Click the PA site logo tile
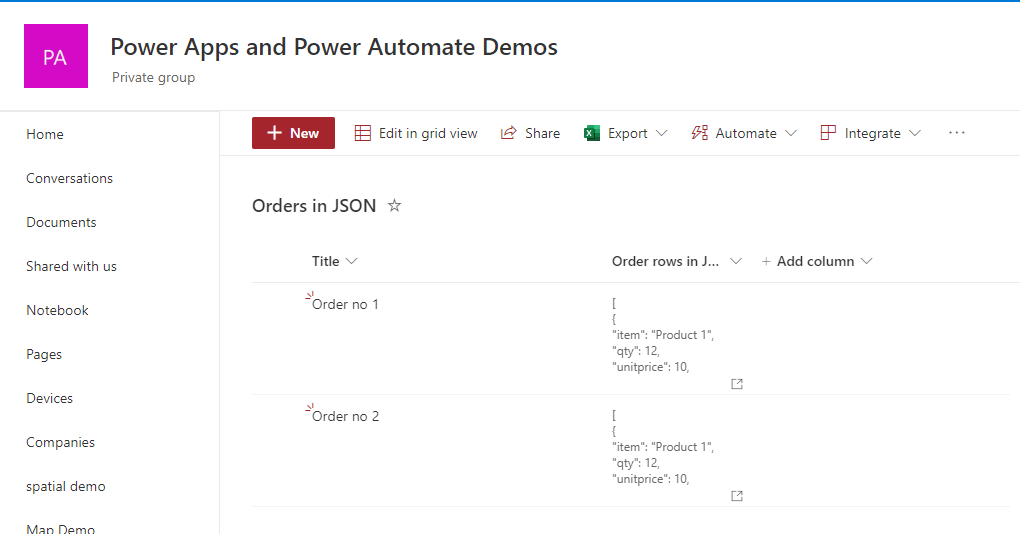 (55, 57)
